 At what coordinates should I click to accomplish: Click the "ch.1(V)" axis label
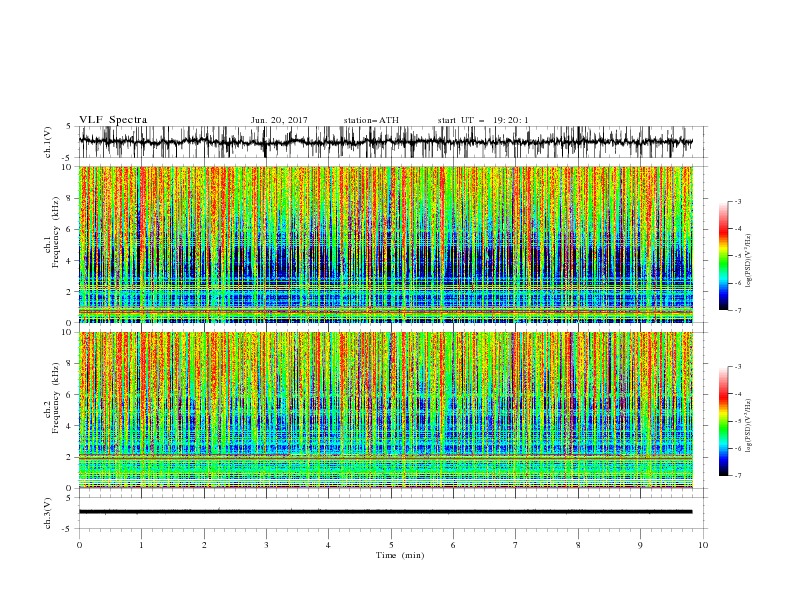point(48,142)
